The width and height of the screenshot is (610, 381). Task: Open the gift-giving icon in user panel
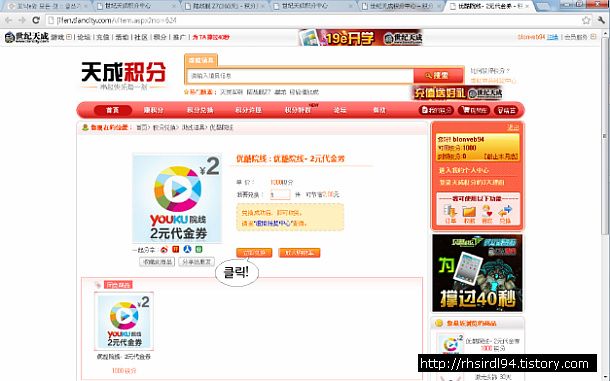pyautogui.click(x=487, y=214)
